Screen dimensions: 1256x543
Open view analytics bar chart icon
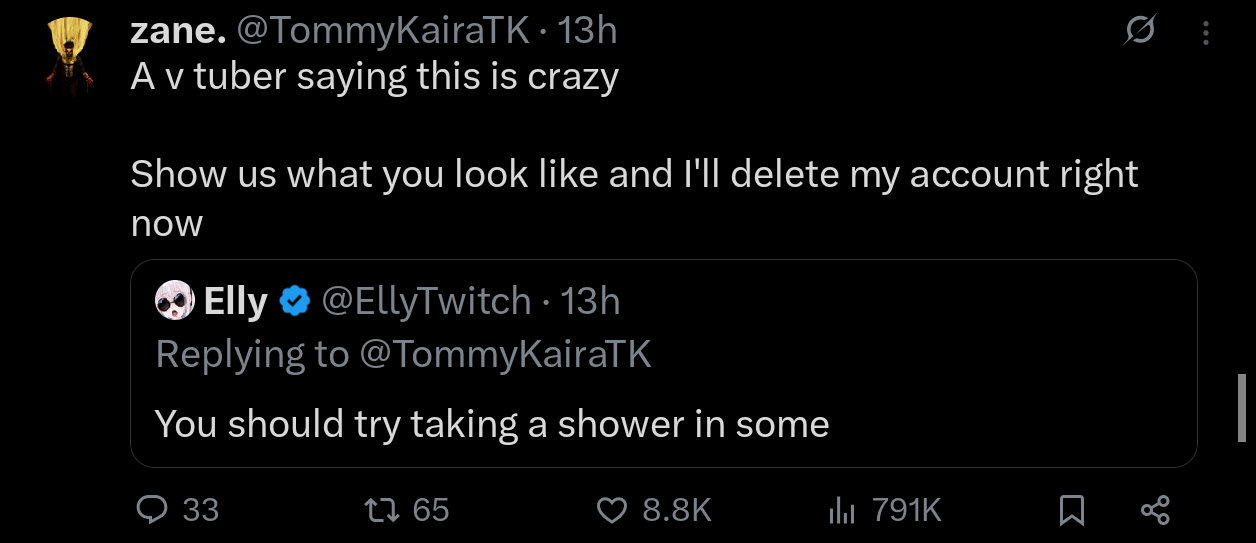tap(842, 512)
